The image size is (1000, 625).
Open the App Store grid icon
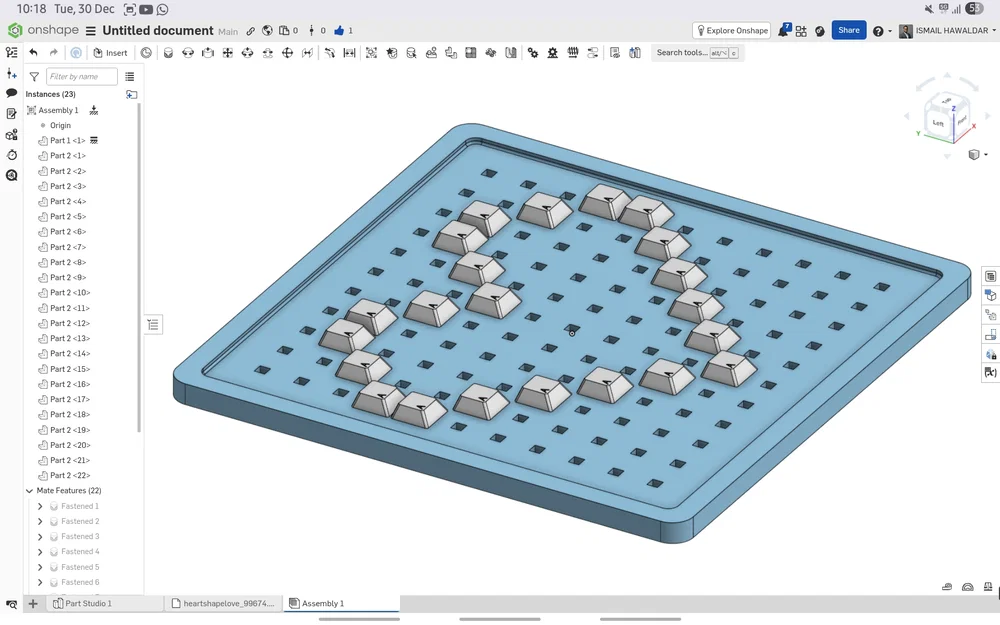(801, 31)
